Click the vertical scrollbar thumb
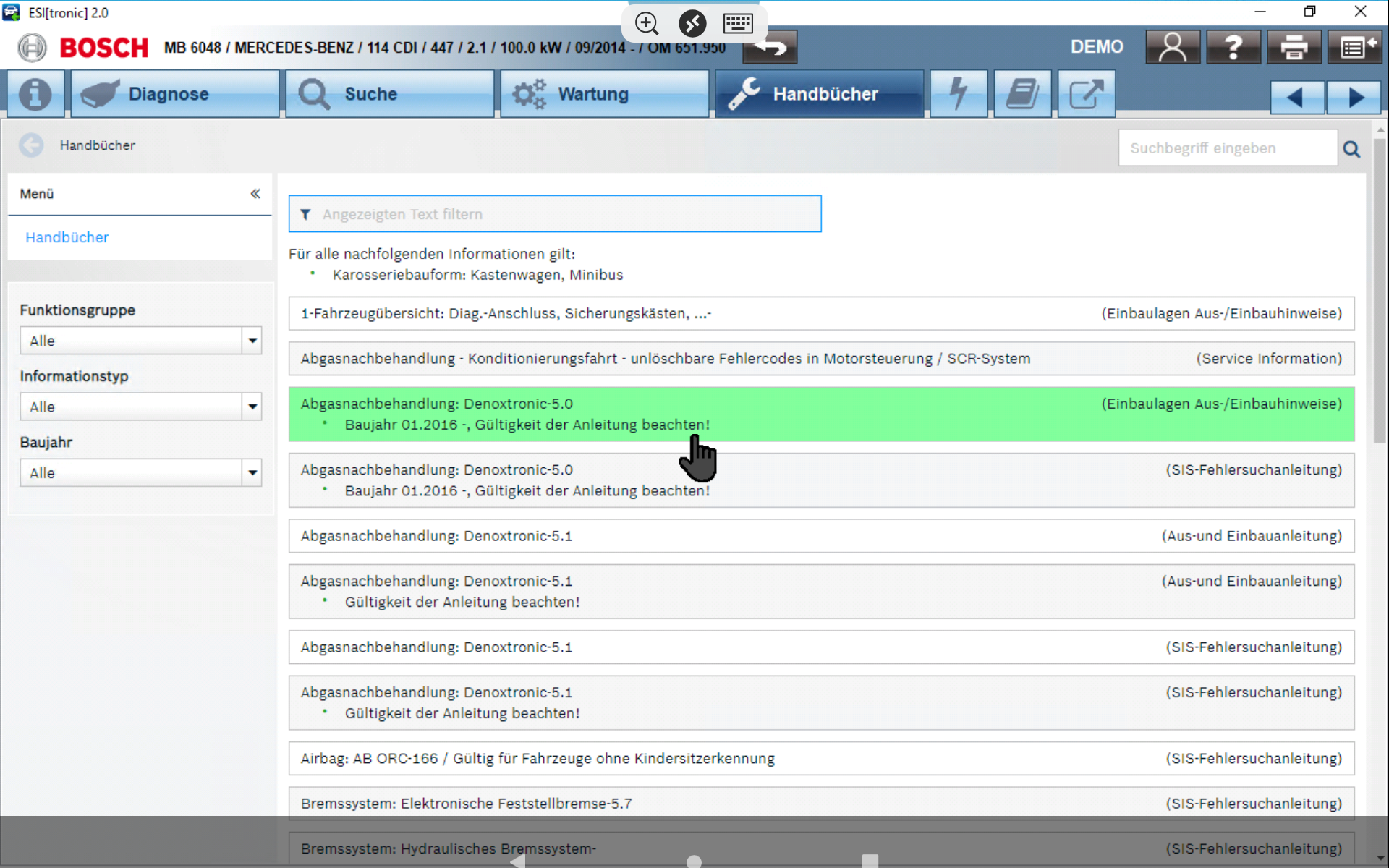1389x868 pixels. pos(1380,289)
